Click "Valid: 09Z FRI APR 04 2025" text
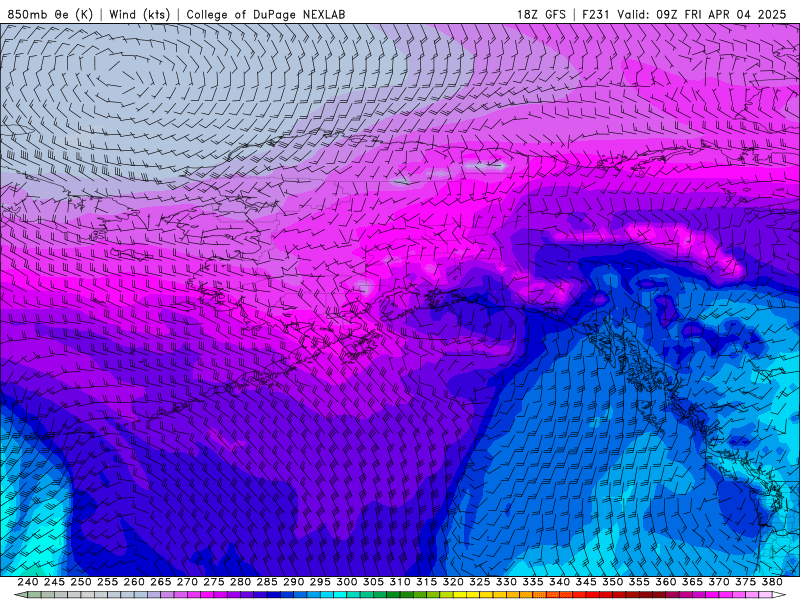This screenshot has height=600, width=800. click(702, 14)
